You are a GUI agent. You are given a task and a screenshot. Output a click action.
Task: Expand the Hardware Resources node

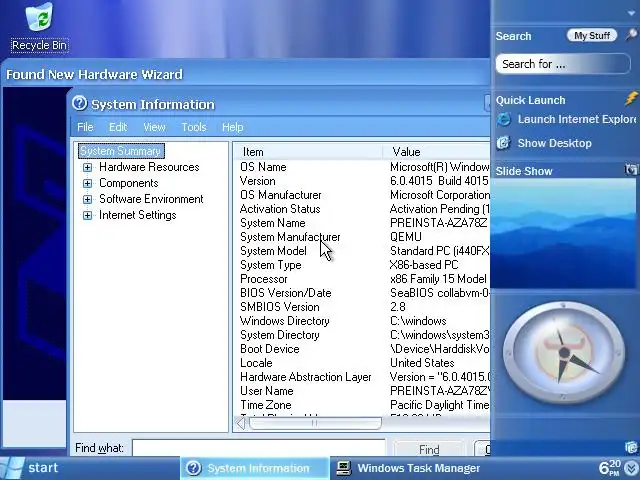87,167
